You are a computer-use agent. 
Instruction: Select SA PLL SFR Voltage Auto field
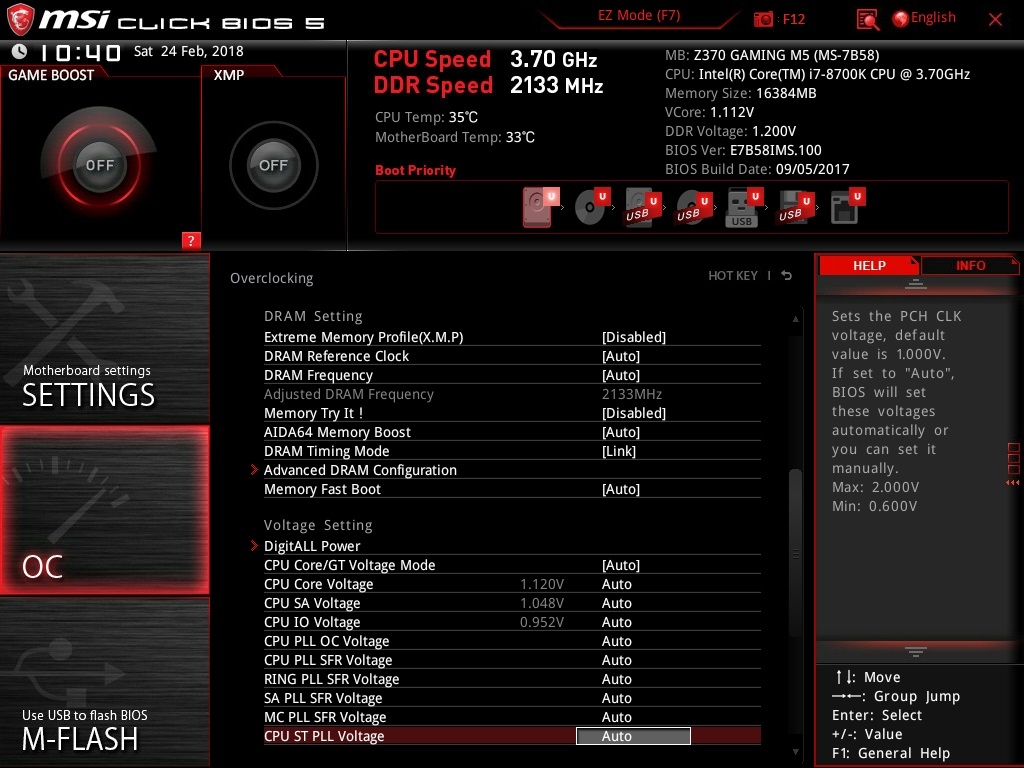coord(616,697)
